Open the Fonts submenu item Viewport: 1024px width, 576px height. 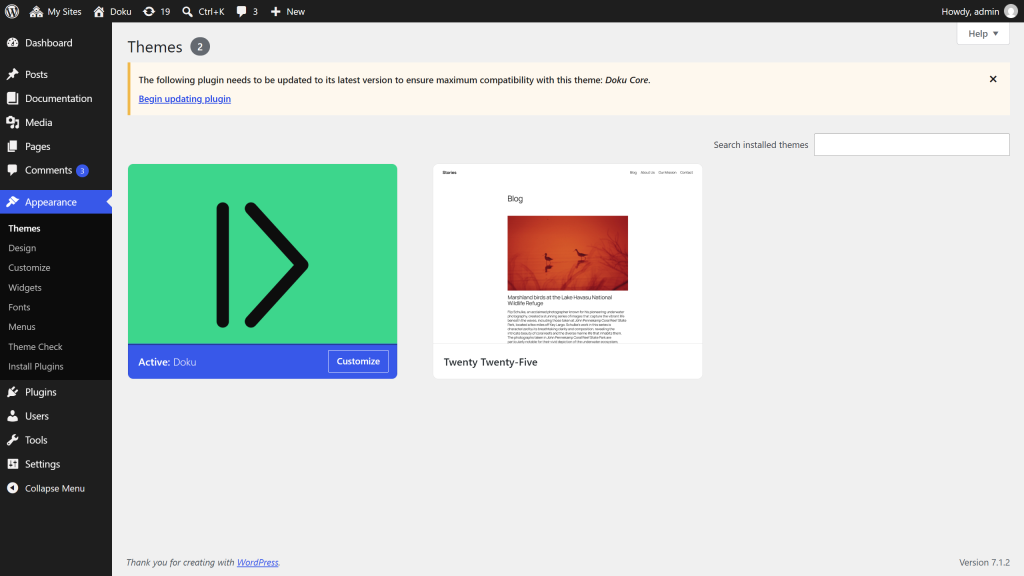(x=19, y=307)
